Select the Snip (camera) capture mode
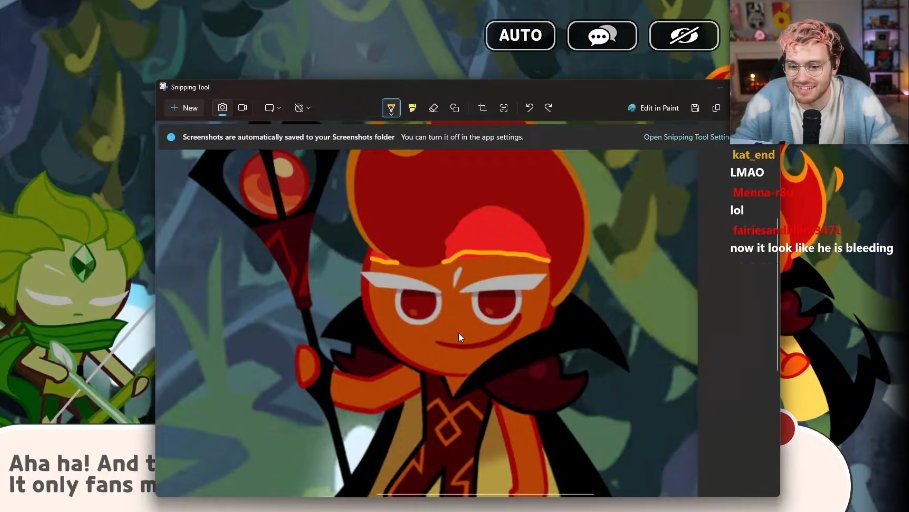Screen dimensions: 909x512 pos(222,108)
